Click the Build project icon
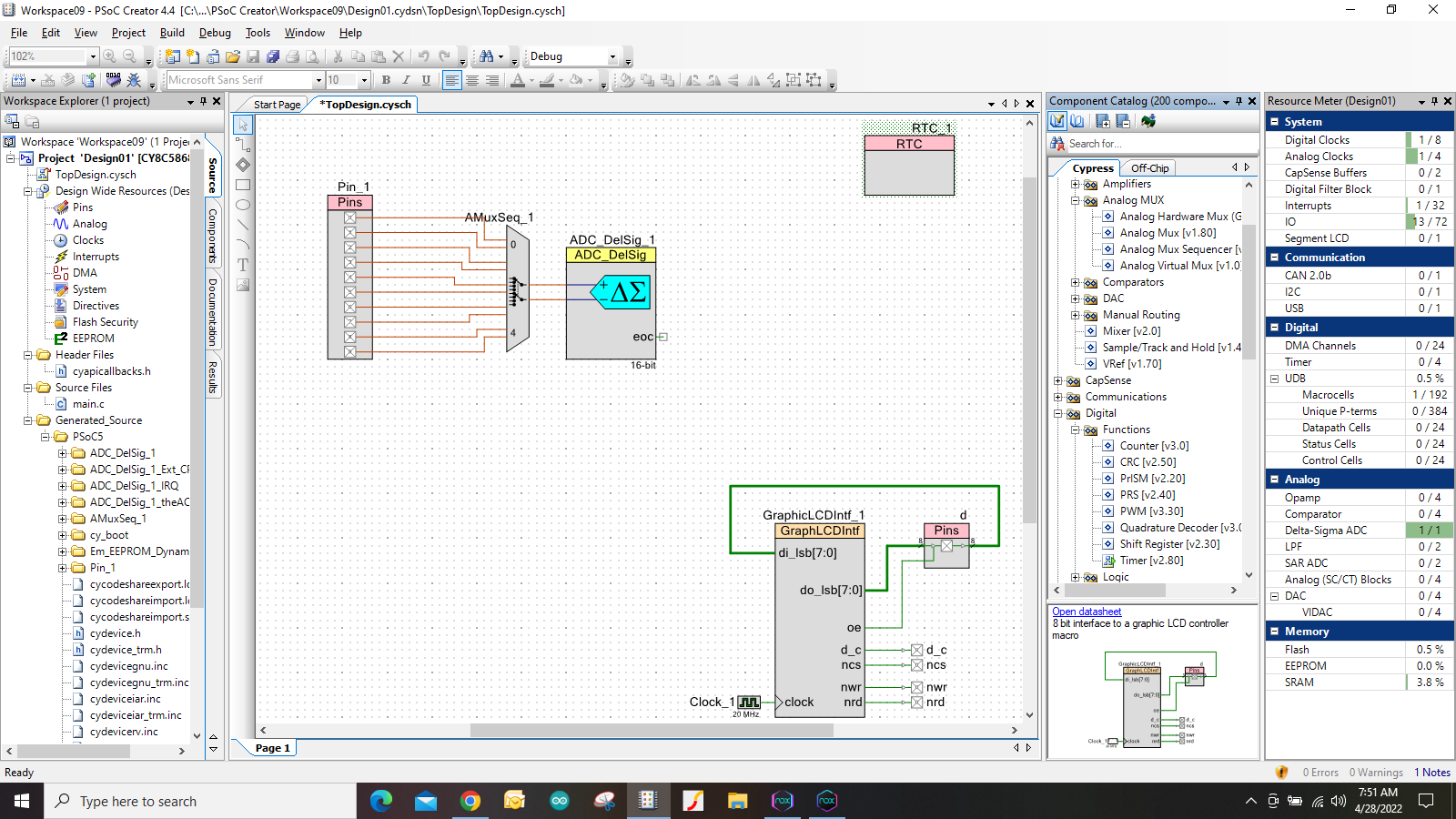The image size is (1456, 819). pos(19,80)
